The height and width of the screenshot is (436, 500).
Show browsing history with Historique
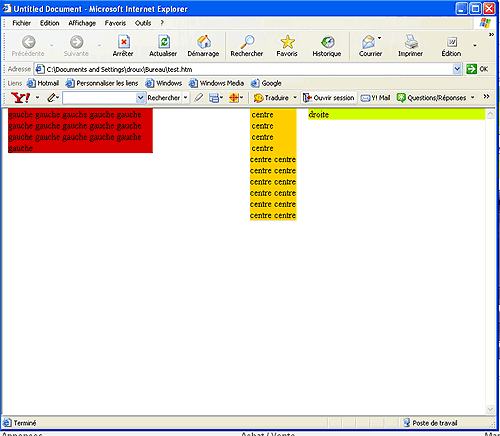(x=327, y=46)
